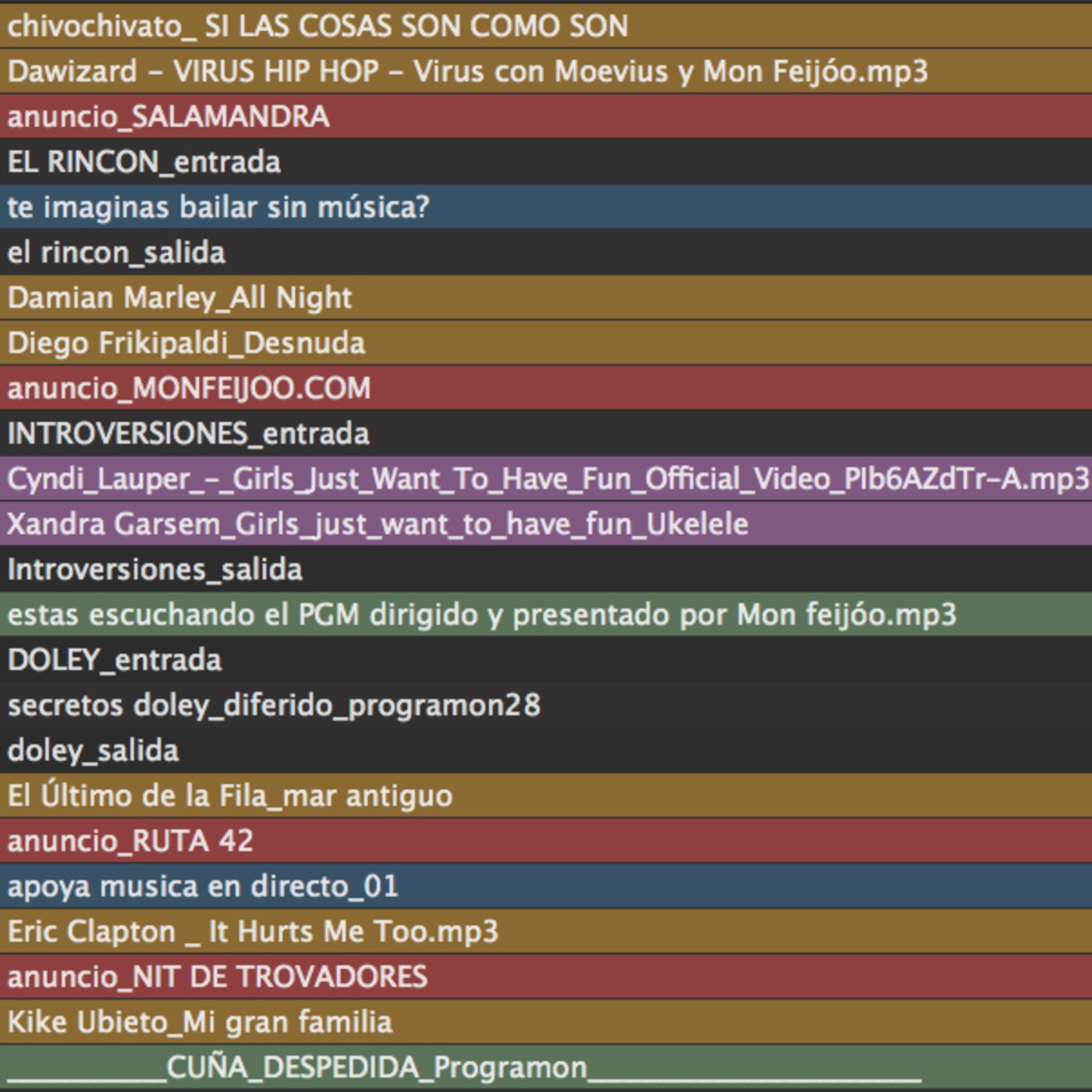
Task: Select the DOLEY_entrada item
Action: click(115, 659)
